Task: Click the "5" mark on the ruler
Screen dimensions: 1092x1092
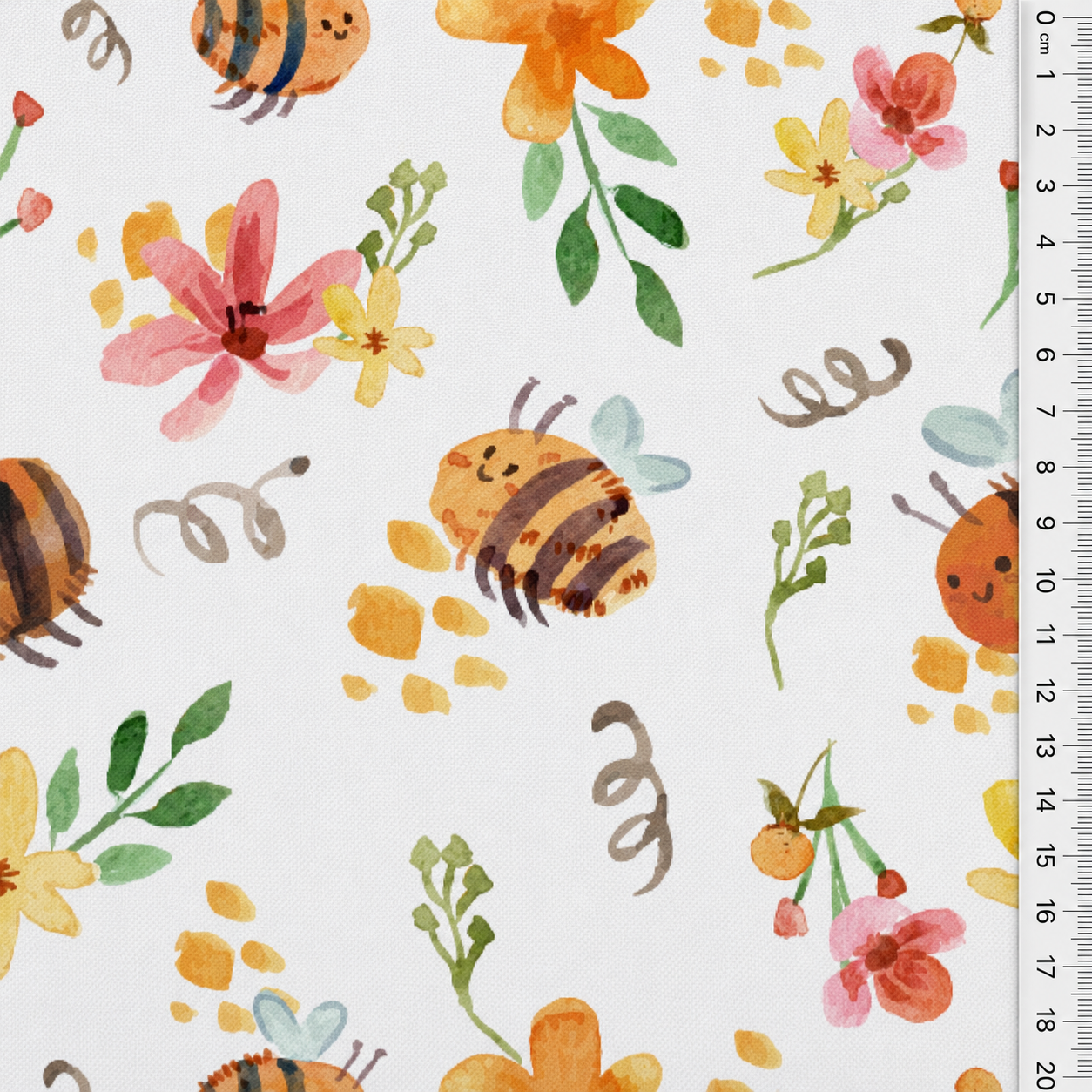Action: (1045, 299)
